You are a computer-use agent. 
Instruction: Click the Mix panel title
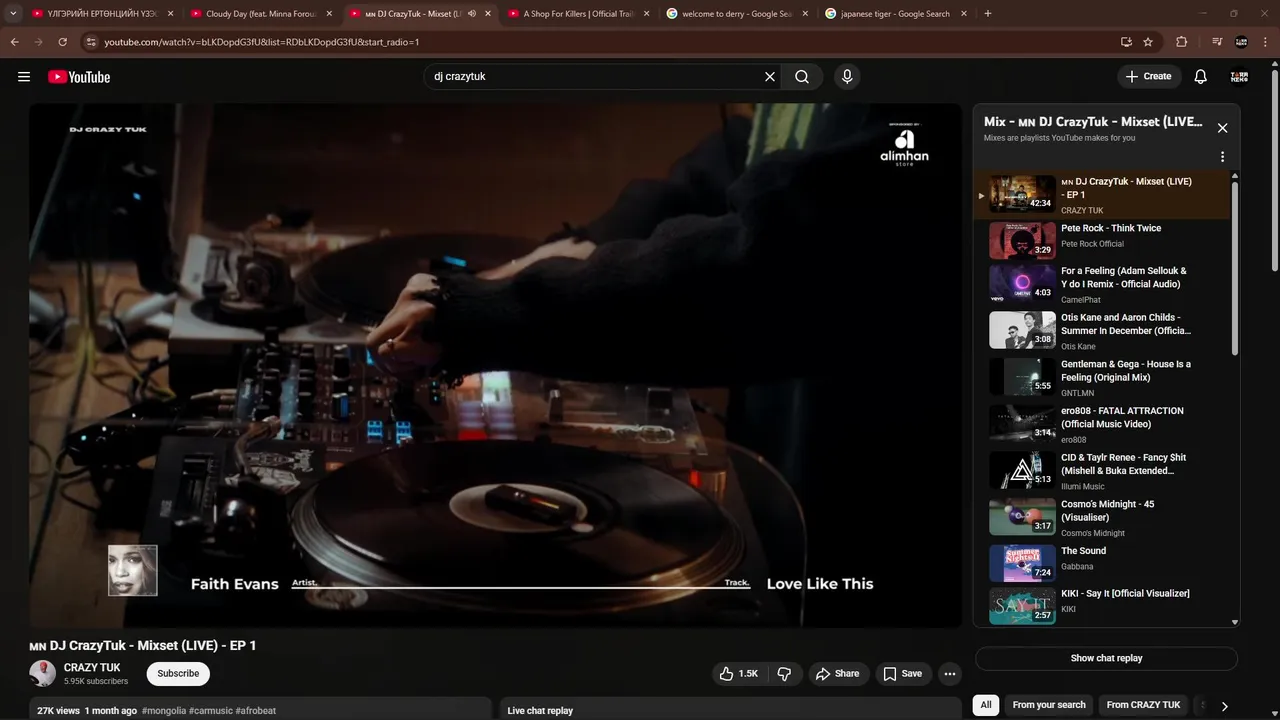click(x=1093, y=122)
